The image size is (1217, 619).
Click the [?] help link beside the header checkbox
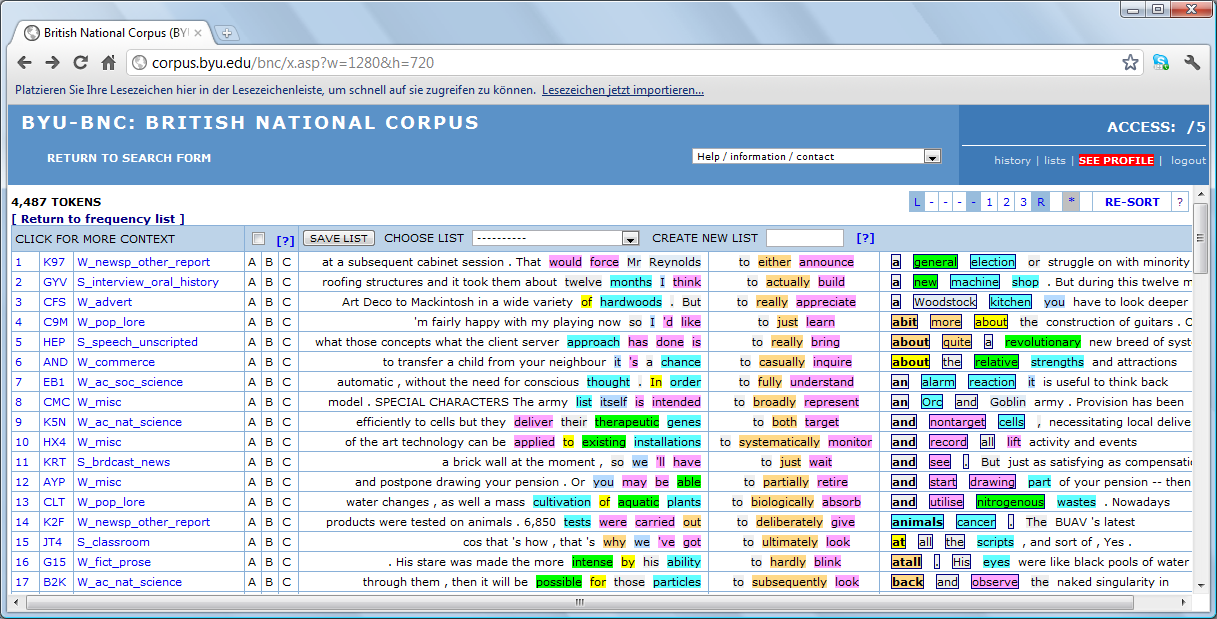point(285,240)
